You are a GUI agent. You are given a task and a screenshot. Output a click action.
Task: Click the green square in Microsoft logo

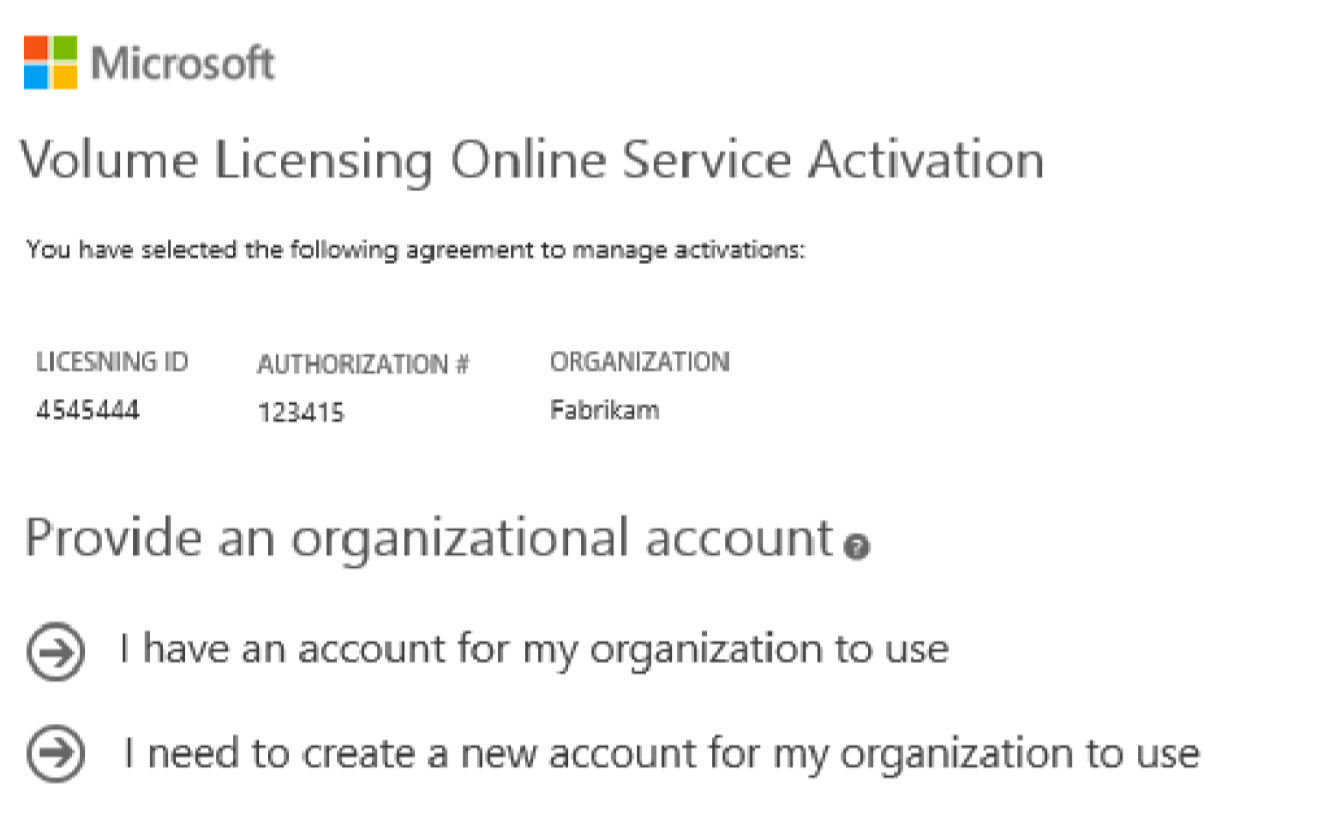click(x=64, y=48)
